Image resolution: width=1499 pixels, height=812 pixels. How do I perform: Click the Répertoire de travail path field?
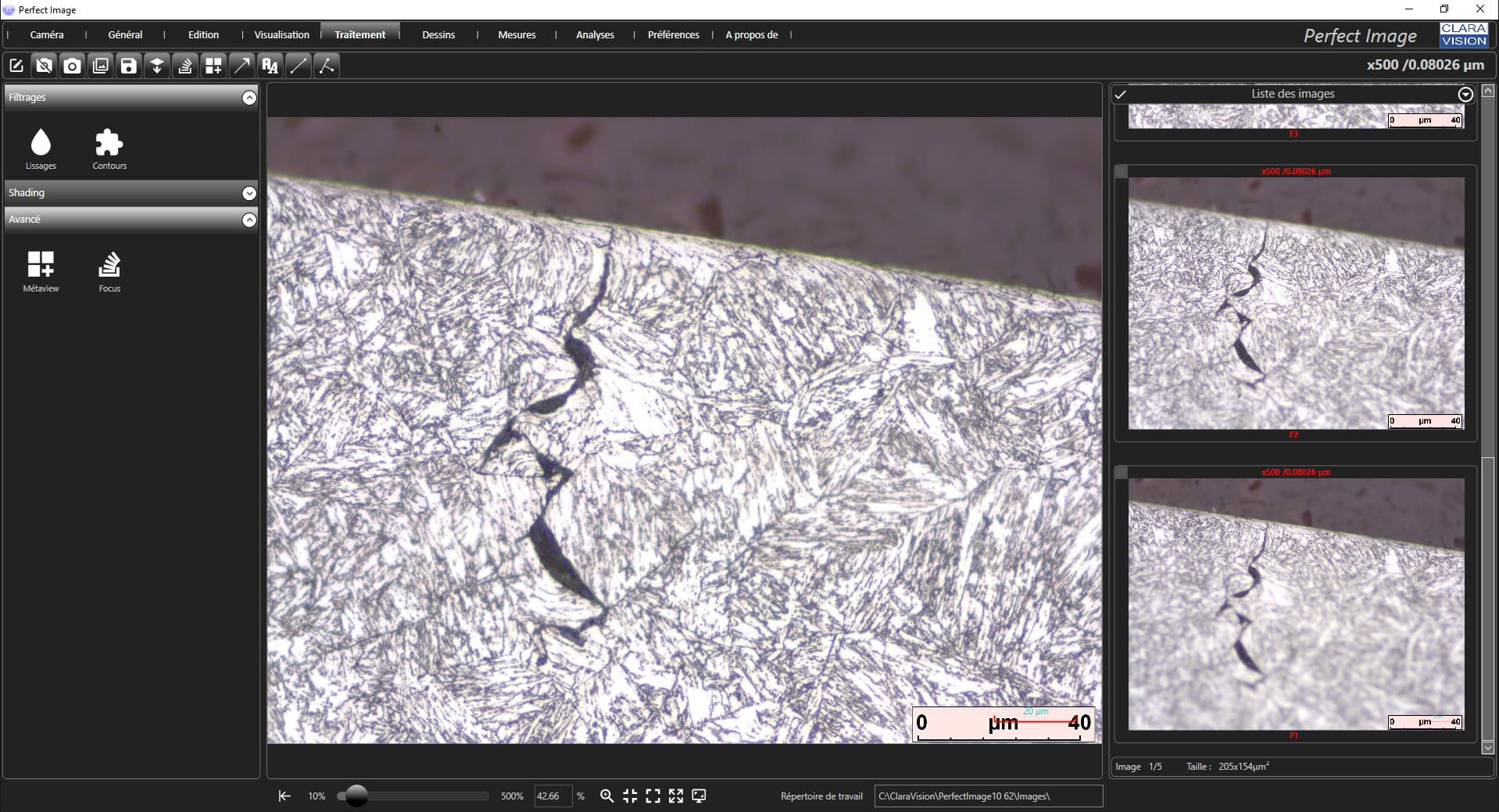point(988,796)
